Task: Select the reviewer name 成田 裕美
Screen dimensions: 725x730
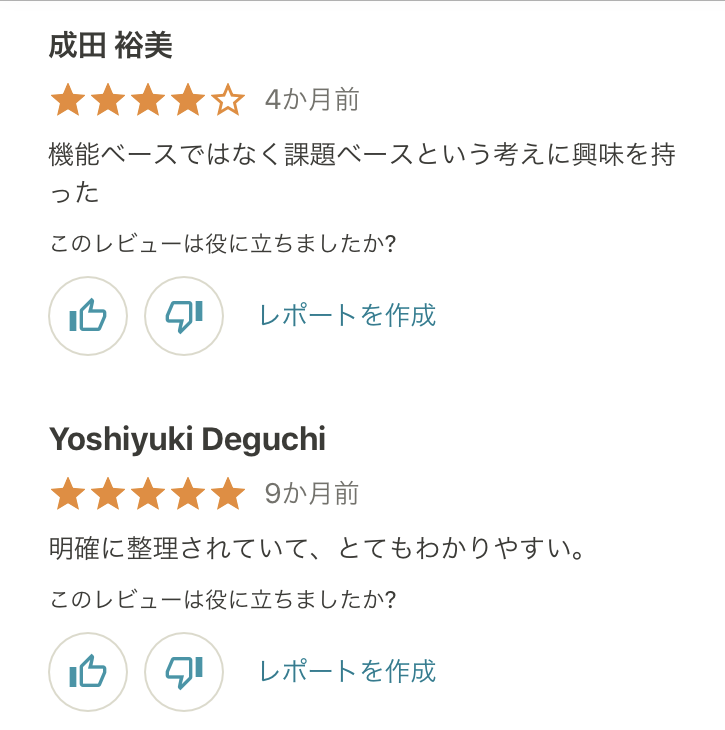Action: tap(110, 46)
